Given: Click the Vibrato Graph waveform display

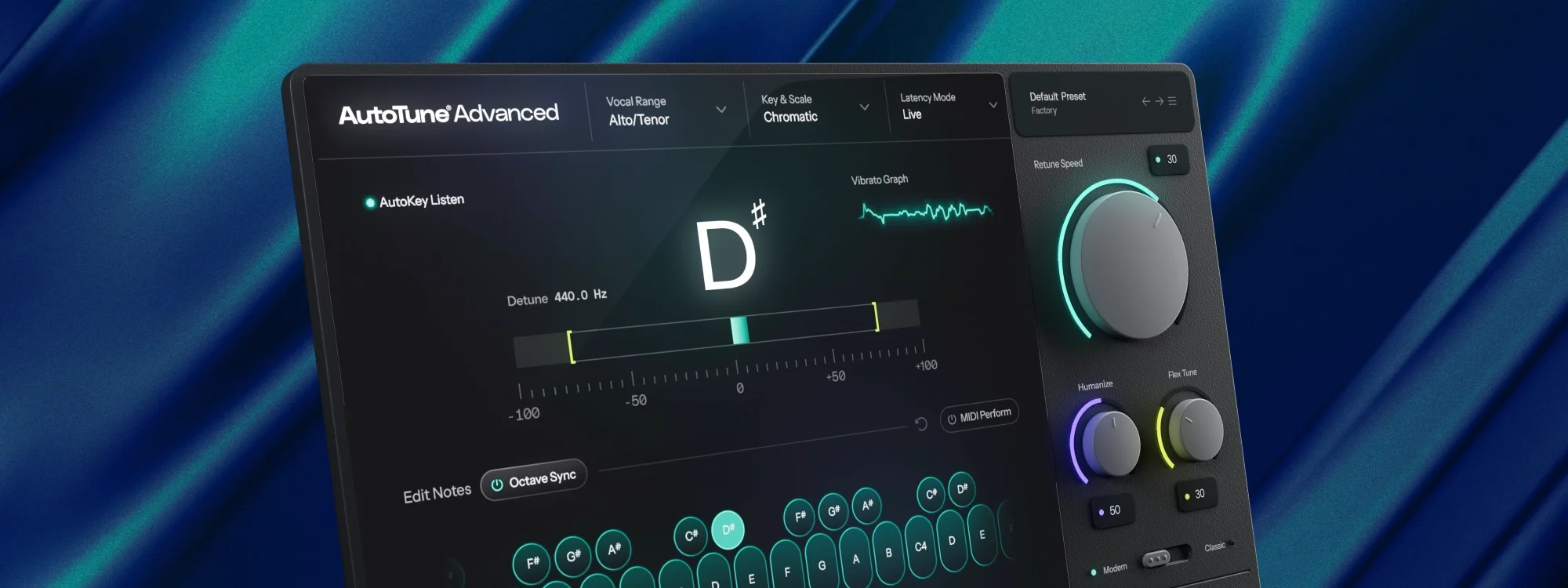Looking at the screenshot, I should pyautogui.click(x=926, y=212).
